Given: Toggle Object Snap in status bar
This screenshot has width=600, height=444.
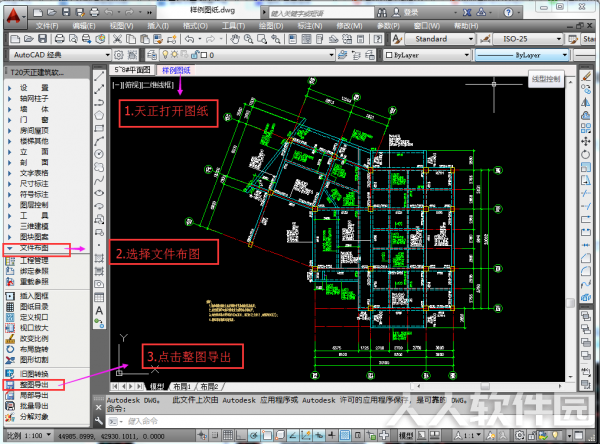Looking at the screenshot, I should coord(267,435).
